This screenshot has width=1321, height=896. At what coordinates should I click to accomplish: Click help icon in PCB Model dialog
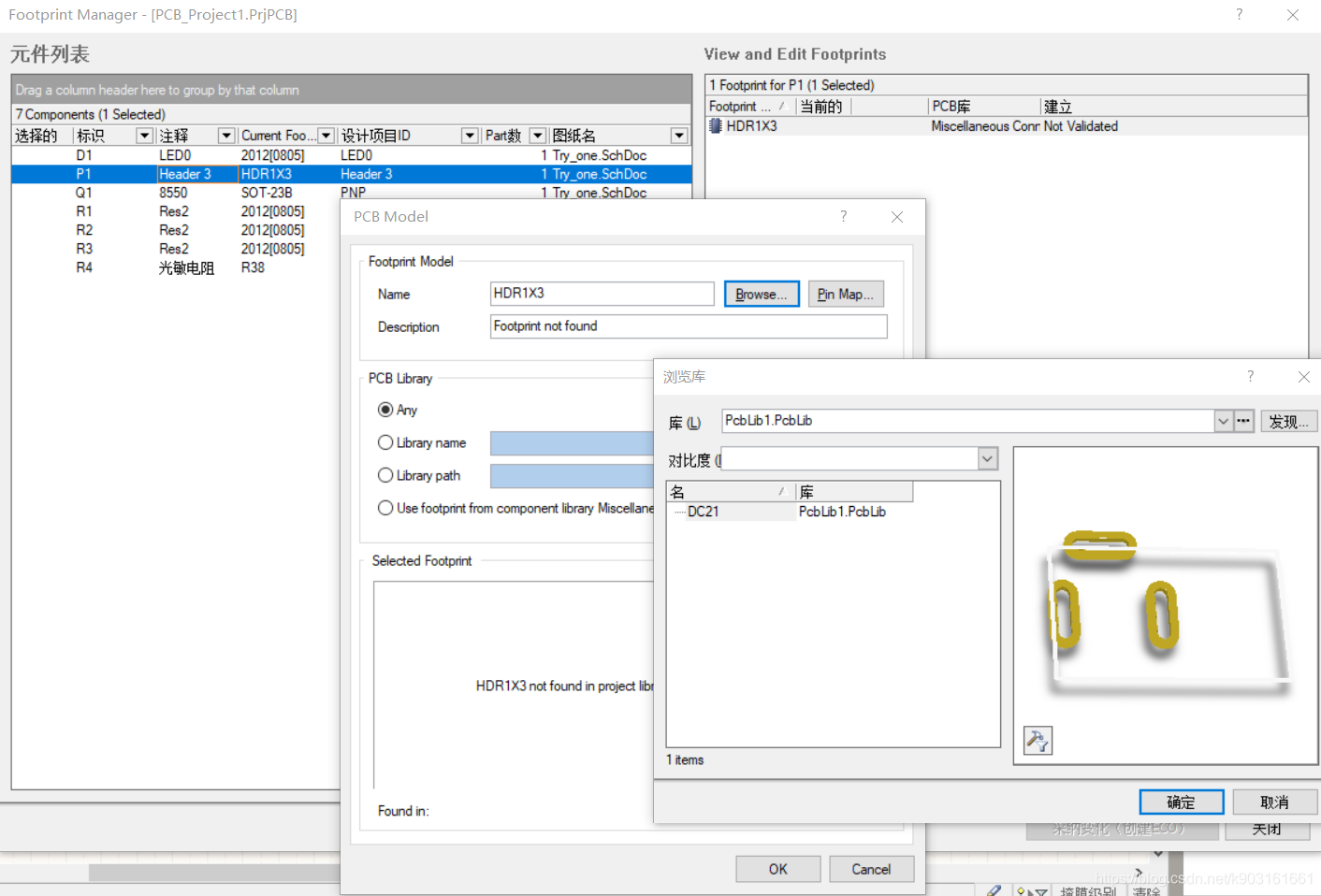(x=843, y=216)
